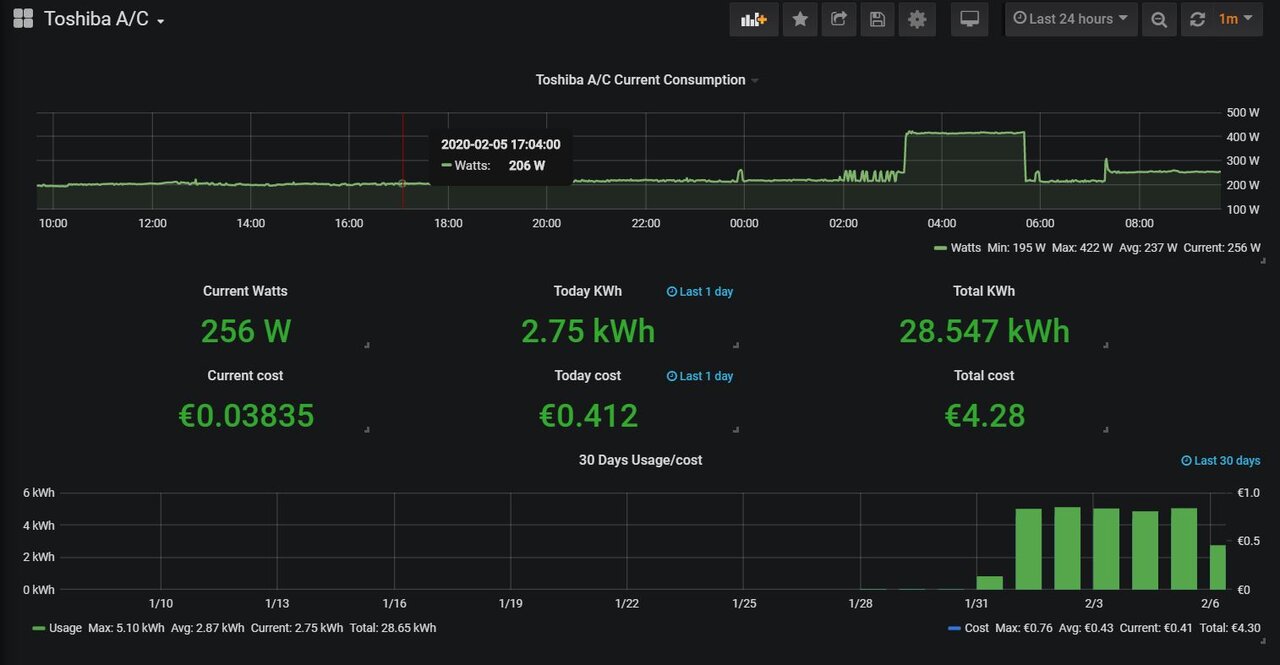Click the 500 W axis label
Image resolution: width=1280 pixels, height=665 pixels.
(x=1243, y=112)
